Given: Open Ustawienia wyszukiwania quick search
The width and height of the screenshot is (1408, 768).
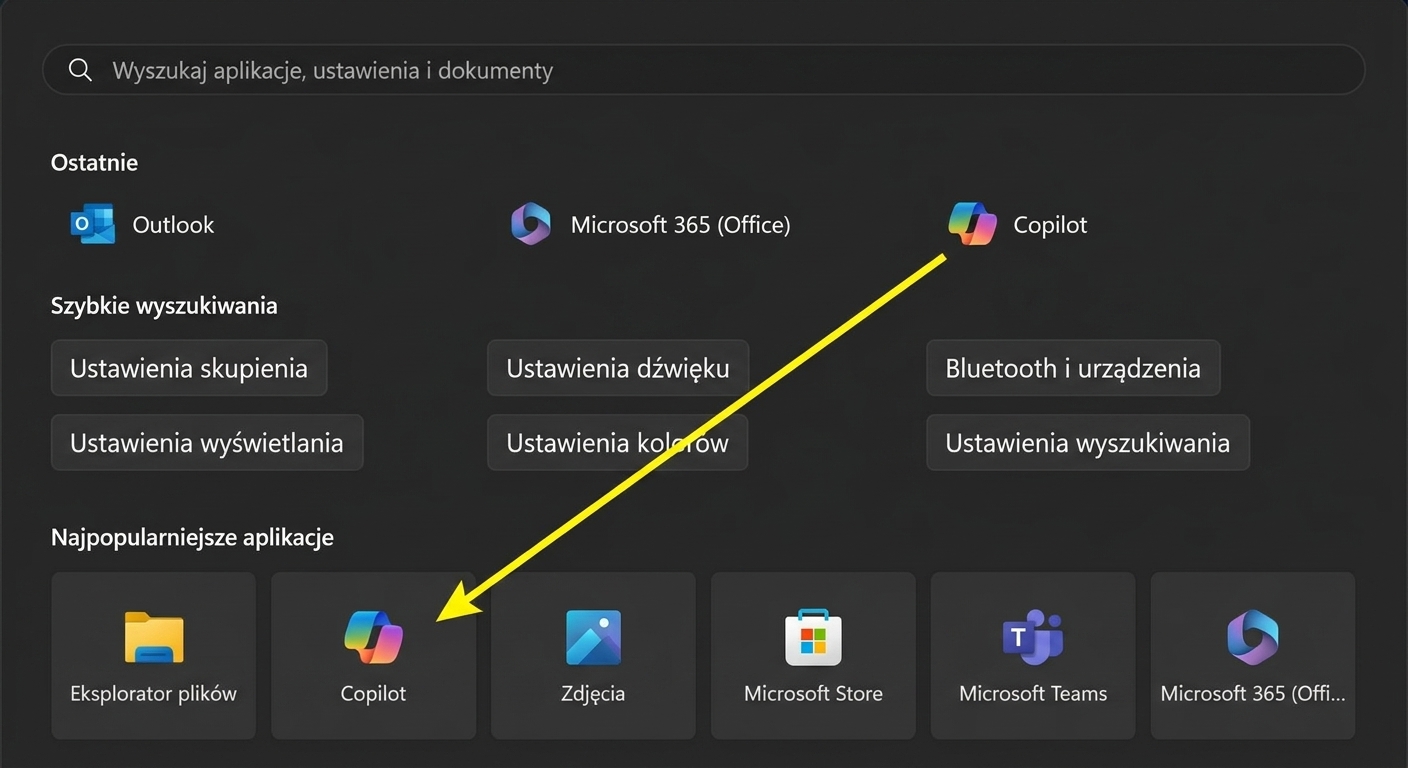Looking at the screenshot, I should pyautogui.click(x=1088, y=443).
